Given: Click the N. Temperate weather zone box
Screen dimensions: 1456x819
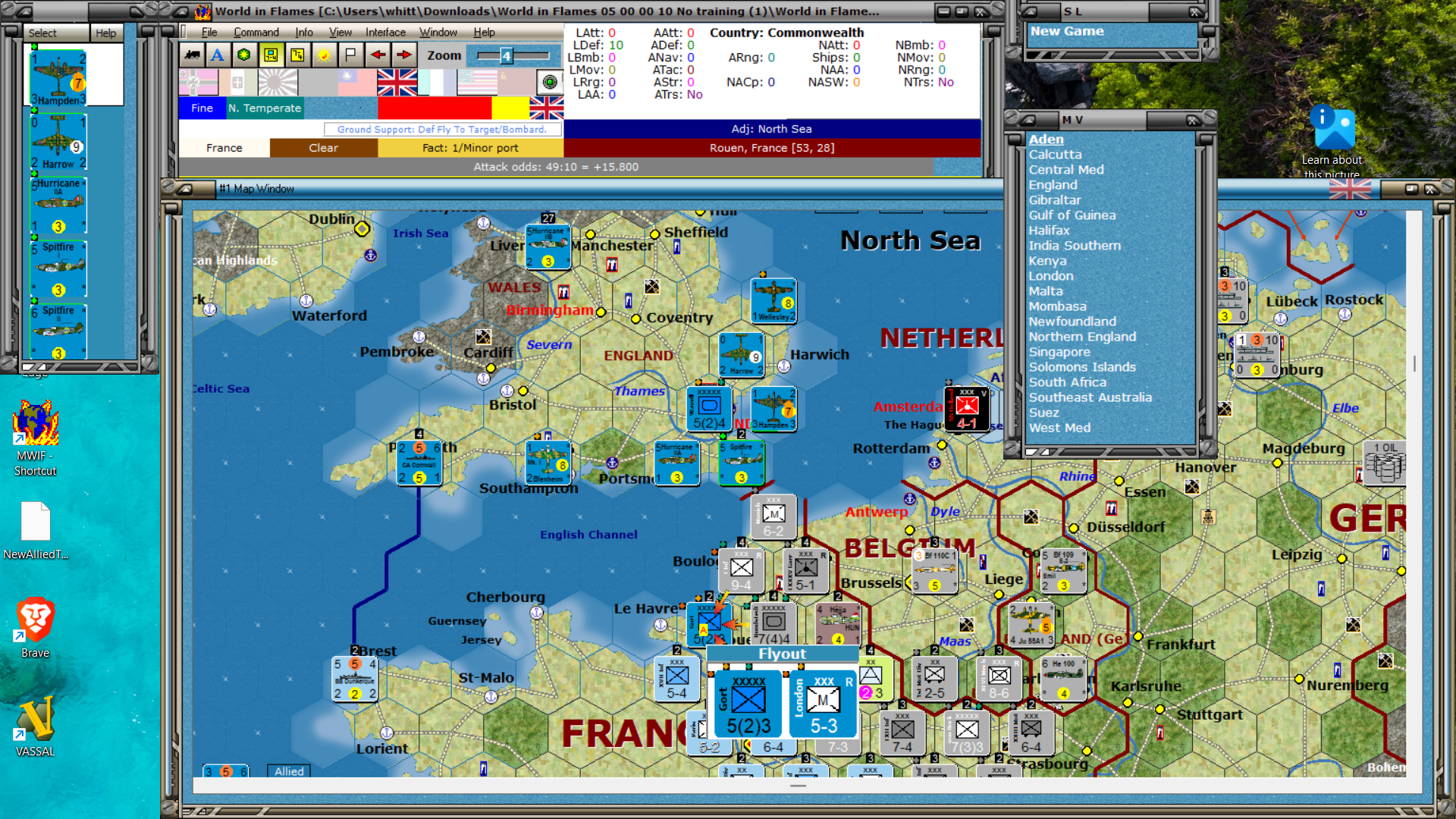Looking at the screenshot, I should point(265,108).
